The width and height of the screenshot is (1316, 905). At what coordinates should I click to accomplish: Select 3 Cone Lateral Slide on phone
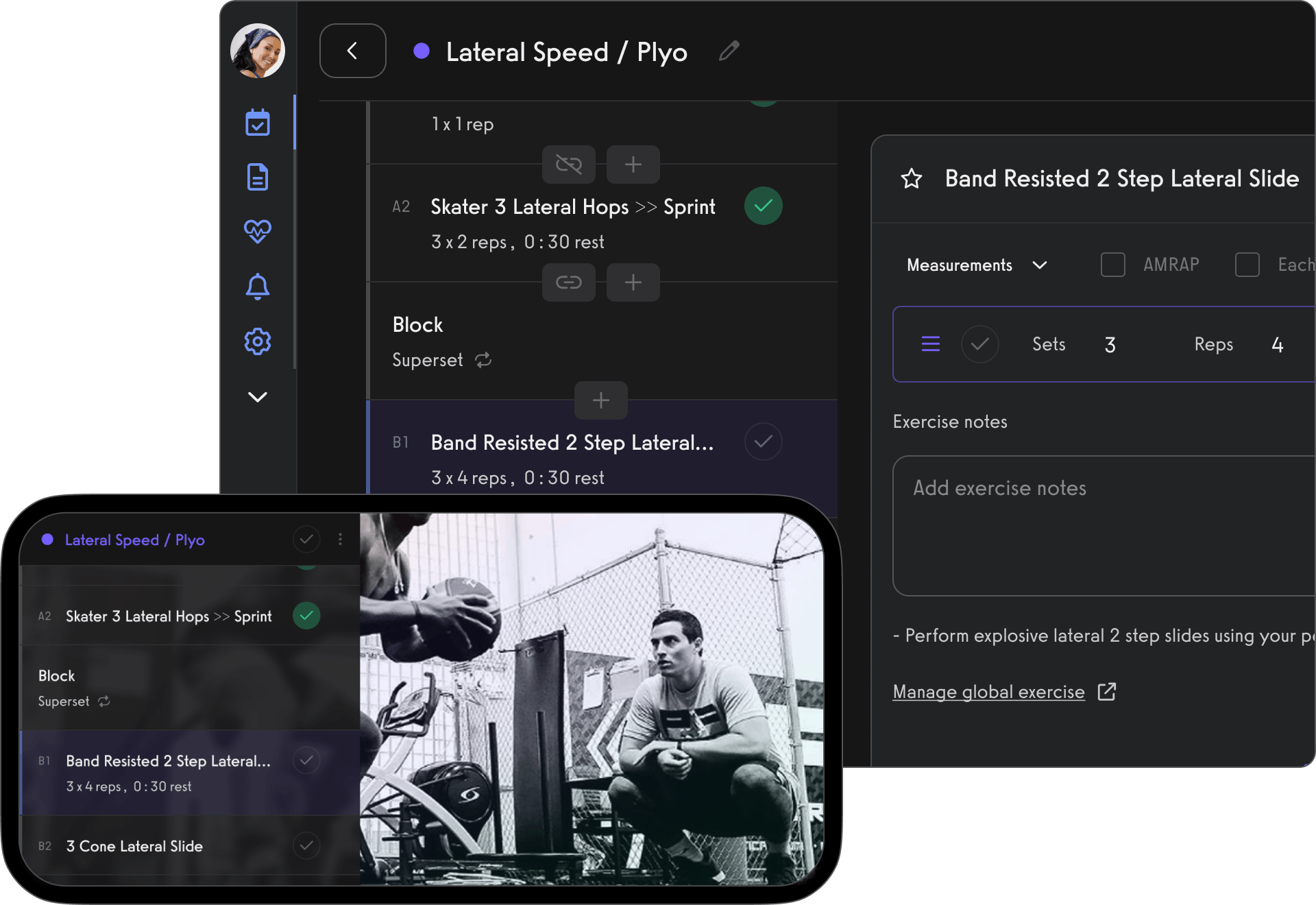(x=134, y=846)
